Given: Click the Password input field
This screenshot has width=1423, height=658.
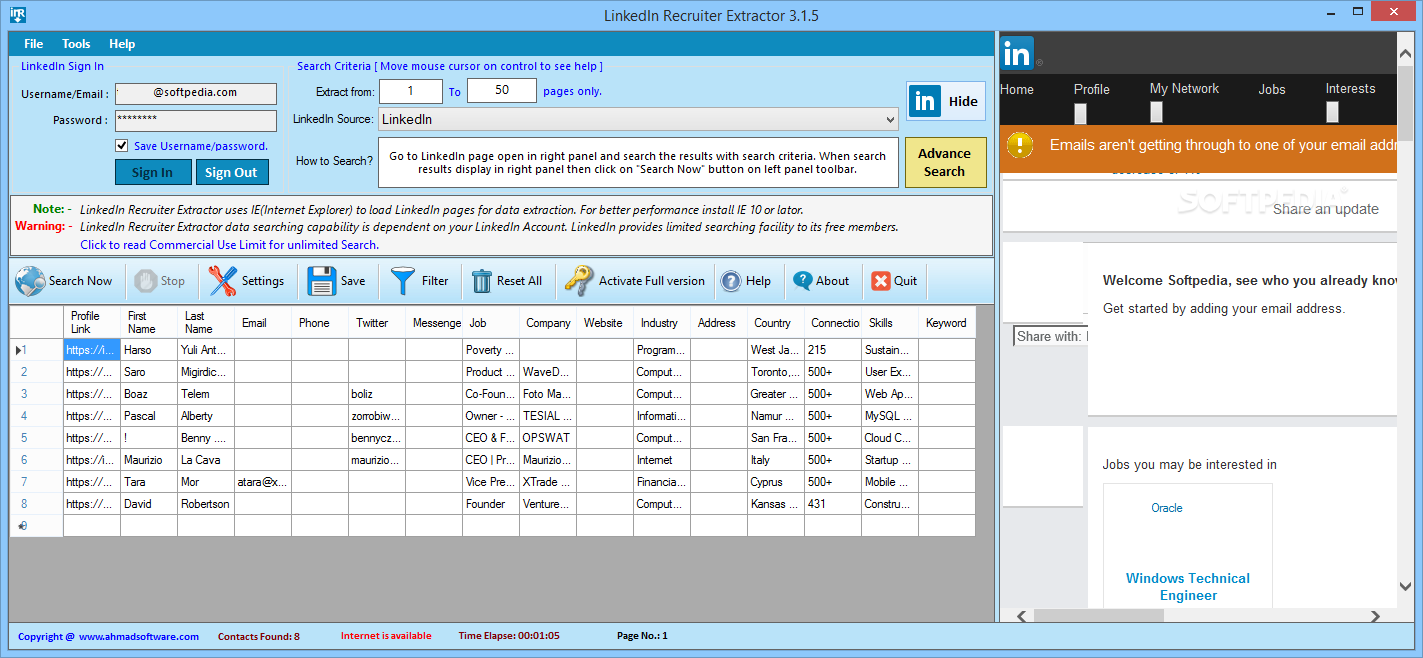Looking at the screenshot, I should click(x=196, y=120).
